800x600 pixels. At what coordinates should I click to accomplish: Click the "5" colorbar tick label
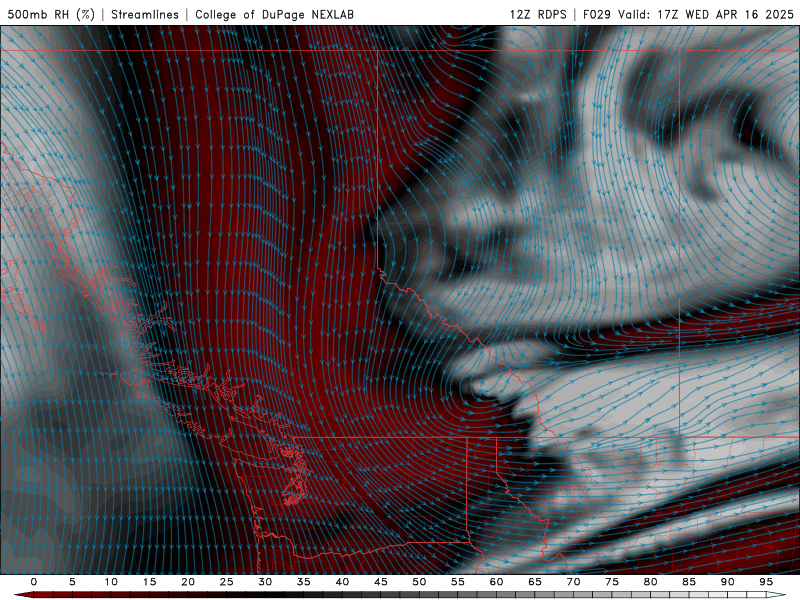(72, 582)
